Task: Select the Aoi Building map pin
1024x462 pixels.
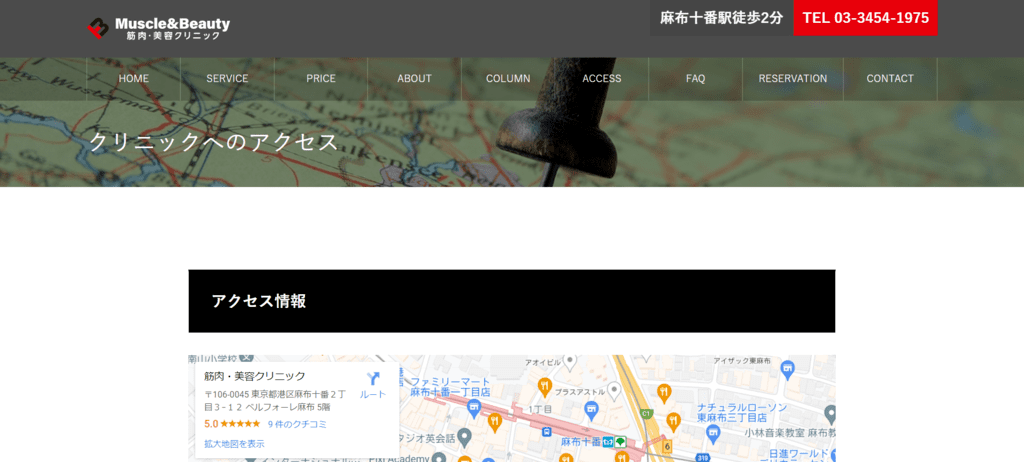Action: [x=570, y=360]
